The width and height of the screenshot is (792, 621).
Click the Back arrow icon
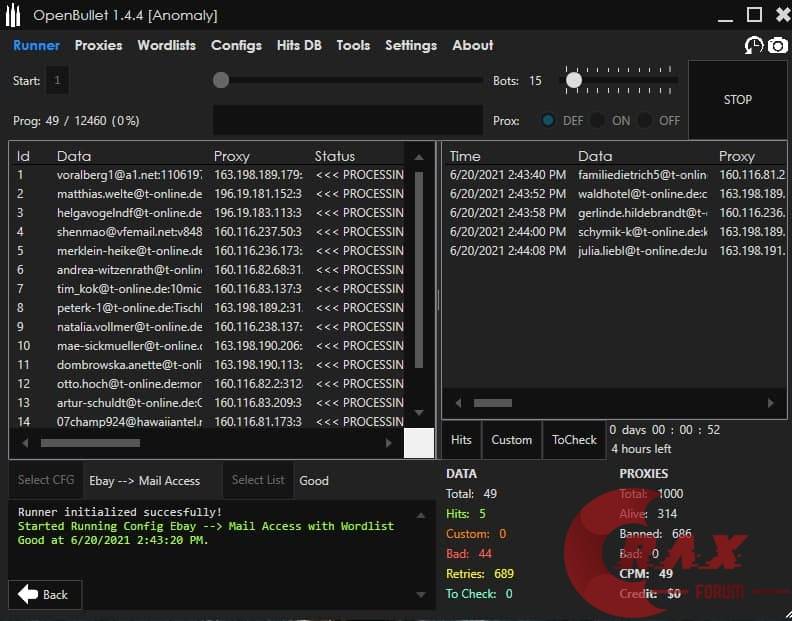coord(28,594)
